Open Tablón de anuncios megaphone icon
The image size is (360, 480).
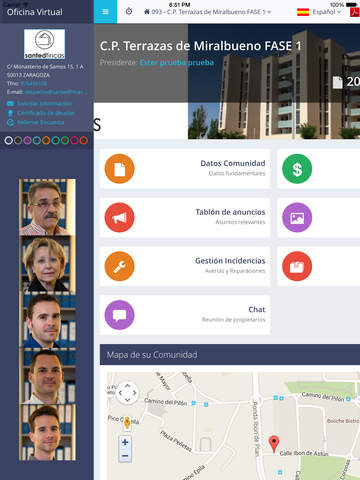[119, 217]
